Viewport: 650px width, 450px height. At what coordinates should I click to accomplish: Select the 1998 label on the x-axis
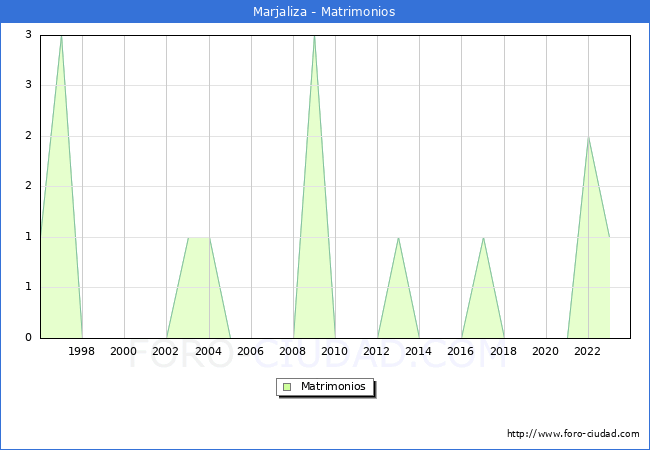coord(82,351)
